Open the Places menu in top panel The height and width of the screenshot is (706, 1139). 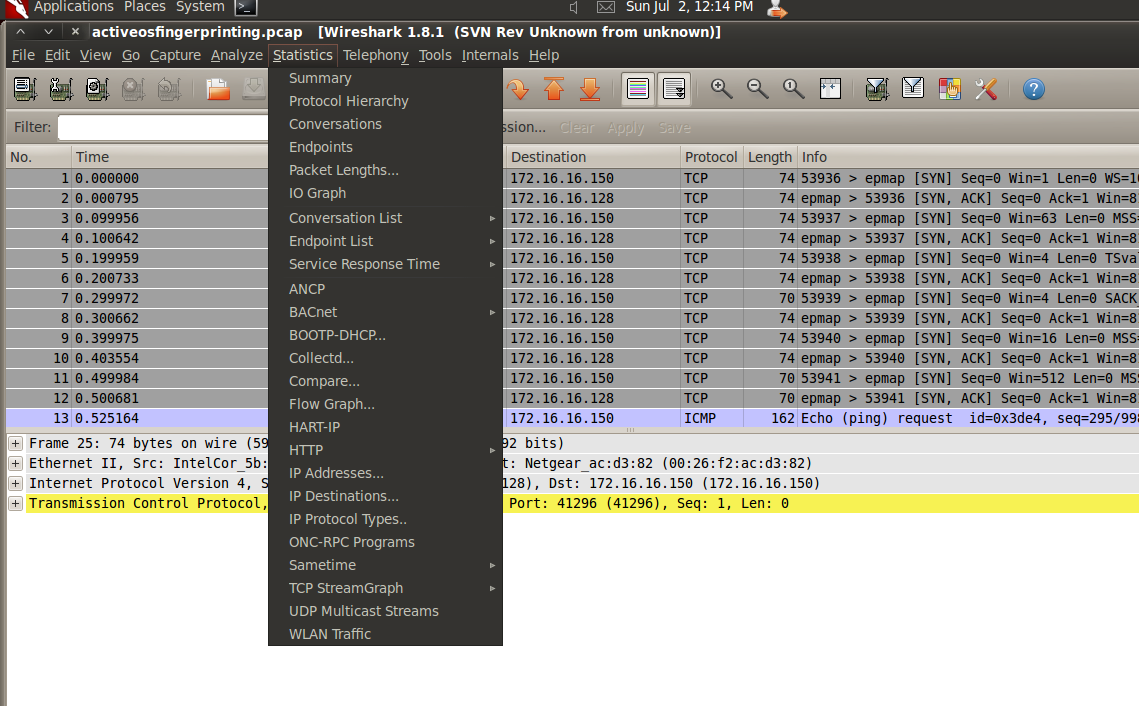point(145,7)
